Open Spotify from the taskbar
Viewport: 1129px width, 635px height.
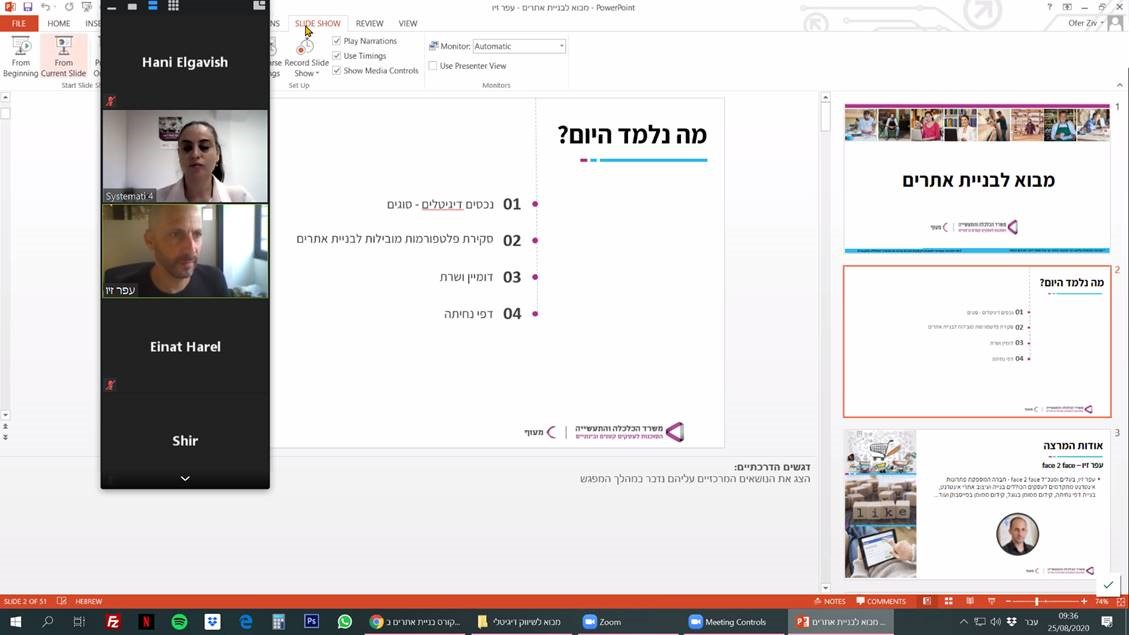(x=179, y=621)
